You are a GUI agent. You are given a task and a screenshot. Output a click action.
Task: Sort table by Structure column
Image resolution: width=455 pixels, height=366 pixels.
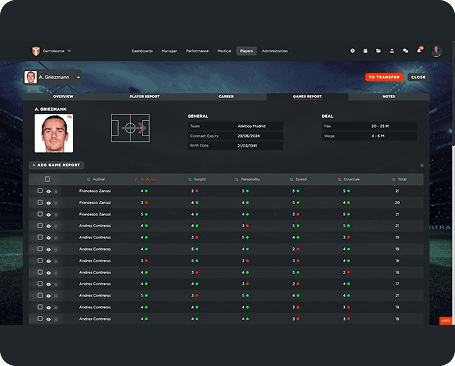click(349, 179)
